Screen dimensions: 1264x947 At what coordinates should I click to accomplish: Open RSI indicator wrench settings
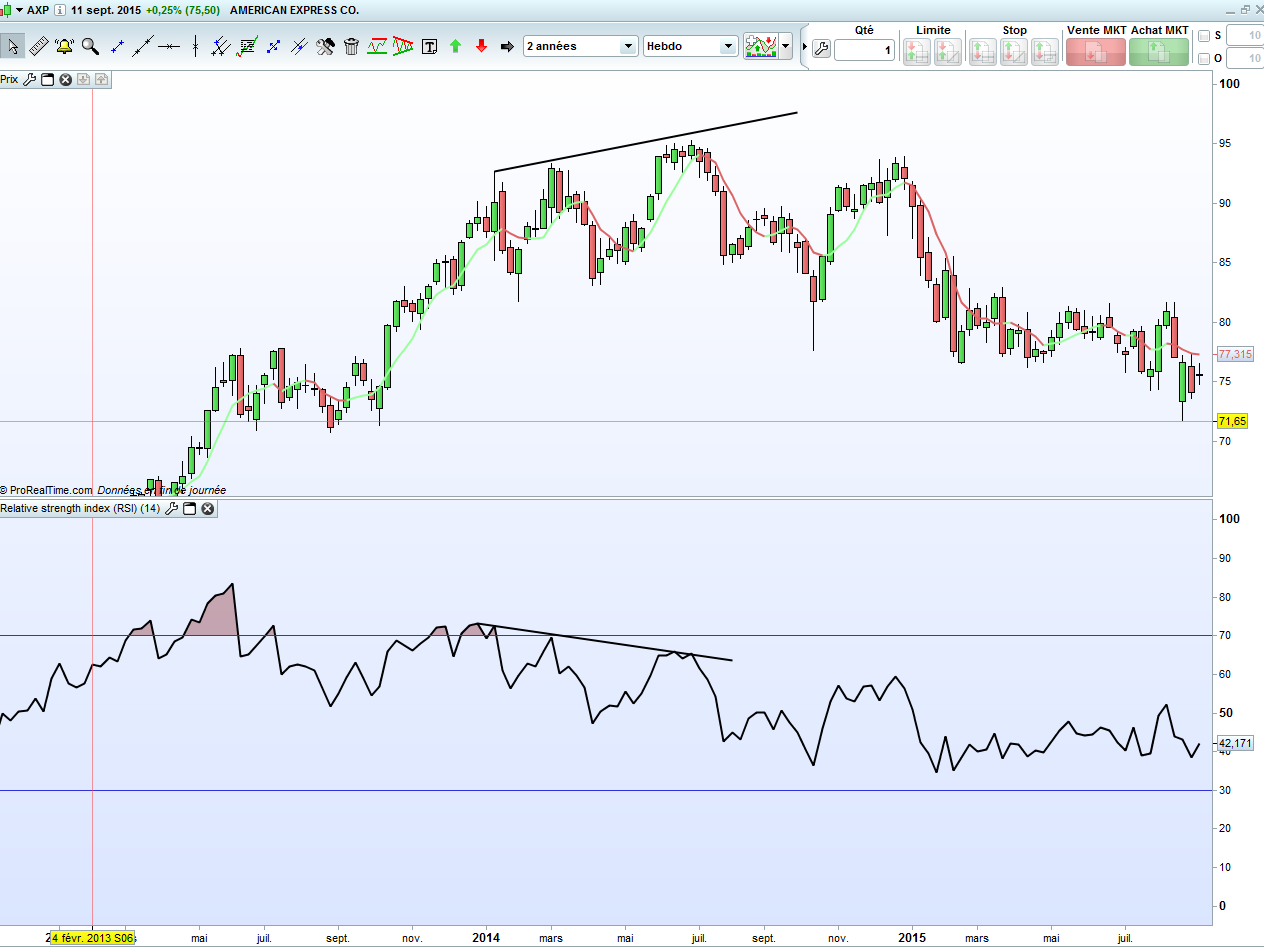(171, 509)
